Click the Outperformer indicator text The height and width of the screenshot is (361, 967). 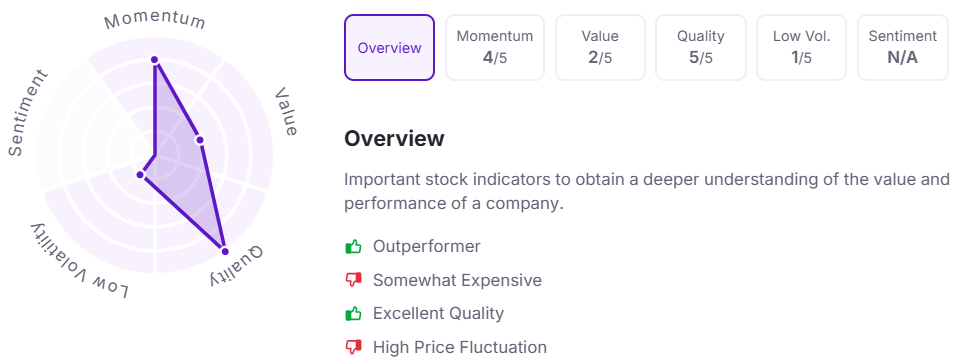click(426, 246)
